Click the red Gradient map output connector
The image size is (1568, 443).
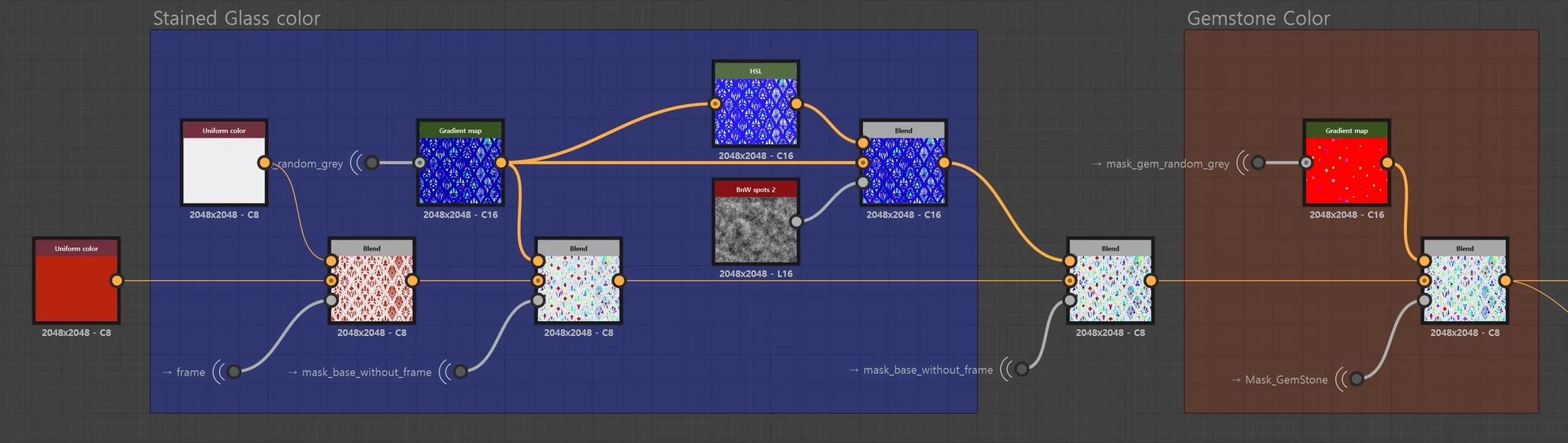click(1387, 163)
